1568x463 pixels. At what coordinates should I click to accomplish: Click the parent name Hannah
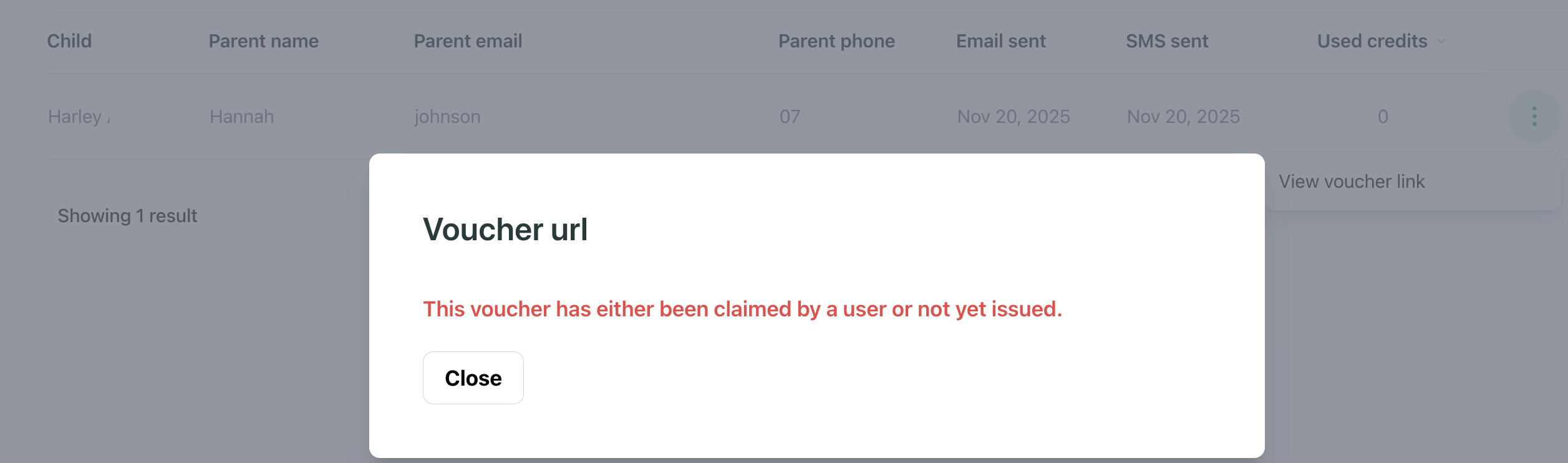[241, 116]
